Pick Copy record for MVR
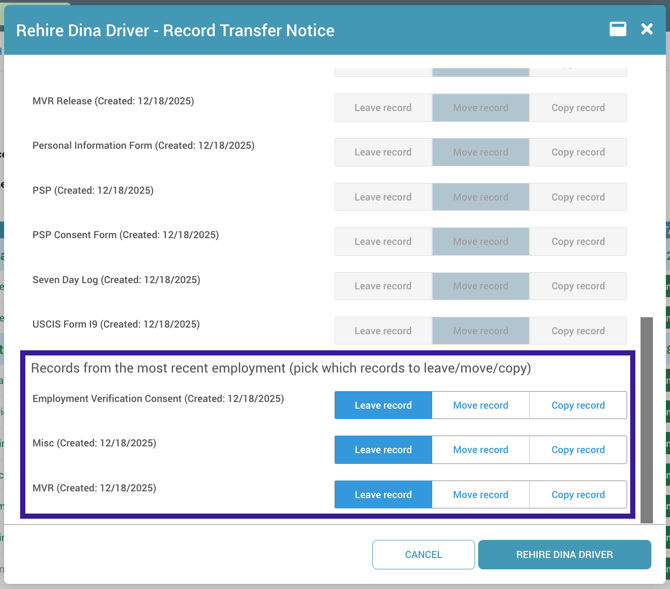Viewport: 670px width, 589px height. point(578,494)
